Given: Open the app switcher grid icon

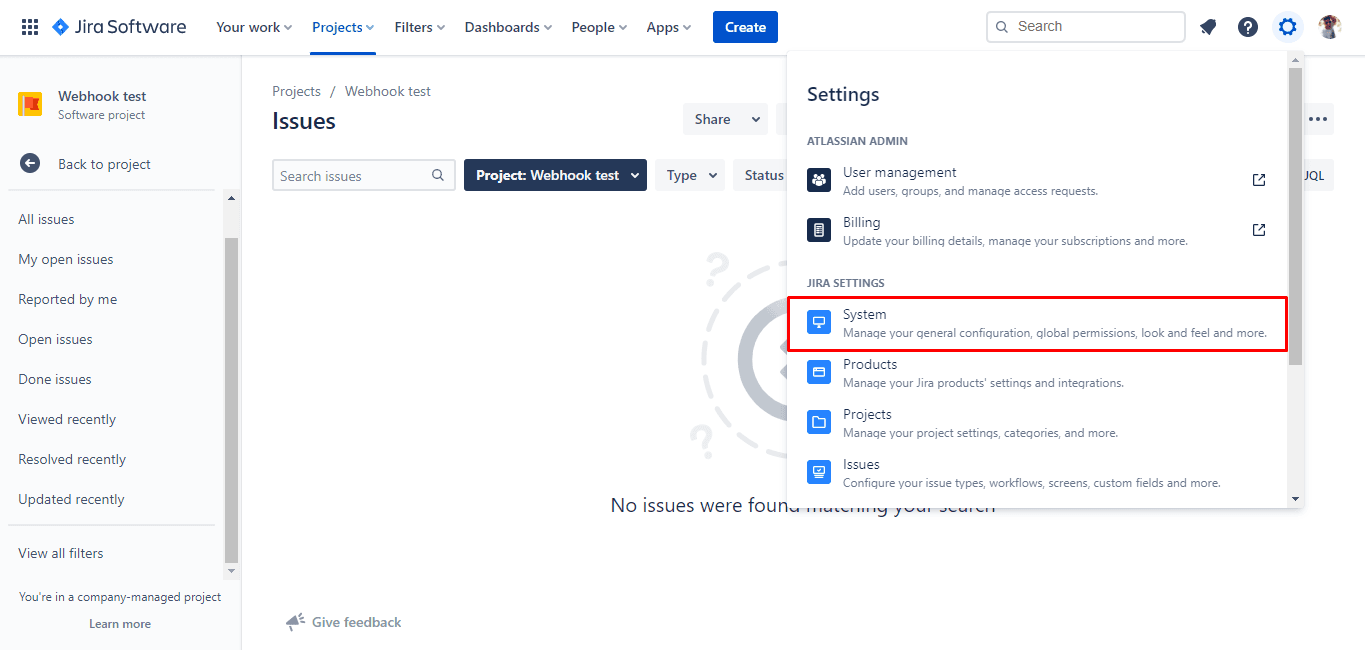Looking at the screenshot, I should click(x=30, y=27).
